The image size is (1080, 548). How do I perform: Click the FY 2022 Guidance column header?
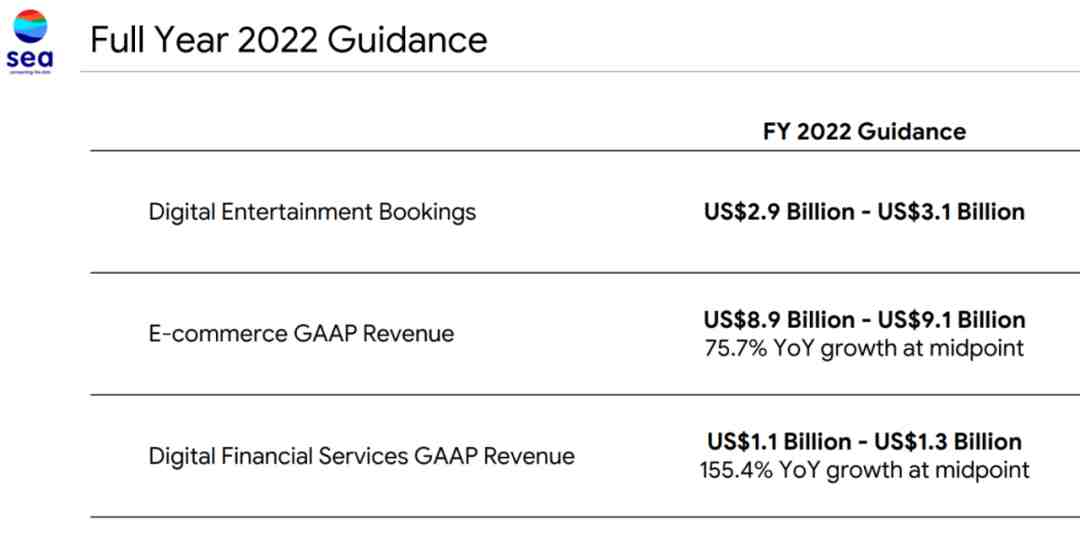(864, 131)
